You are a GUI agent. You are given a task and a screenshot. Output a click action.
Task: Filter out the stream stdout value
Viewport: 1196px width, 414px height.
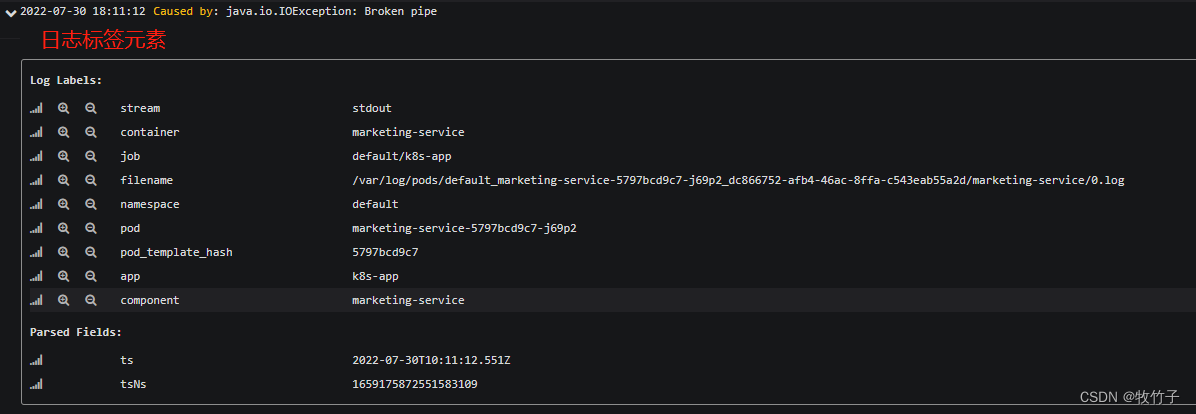pyautogui.click(x=90, y=108)
